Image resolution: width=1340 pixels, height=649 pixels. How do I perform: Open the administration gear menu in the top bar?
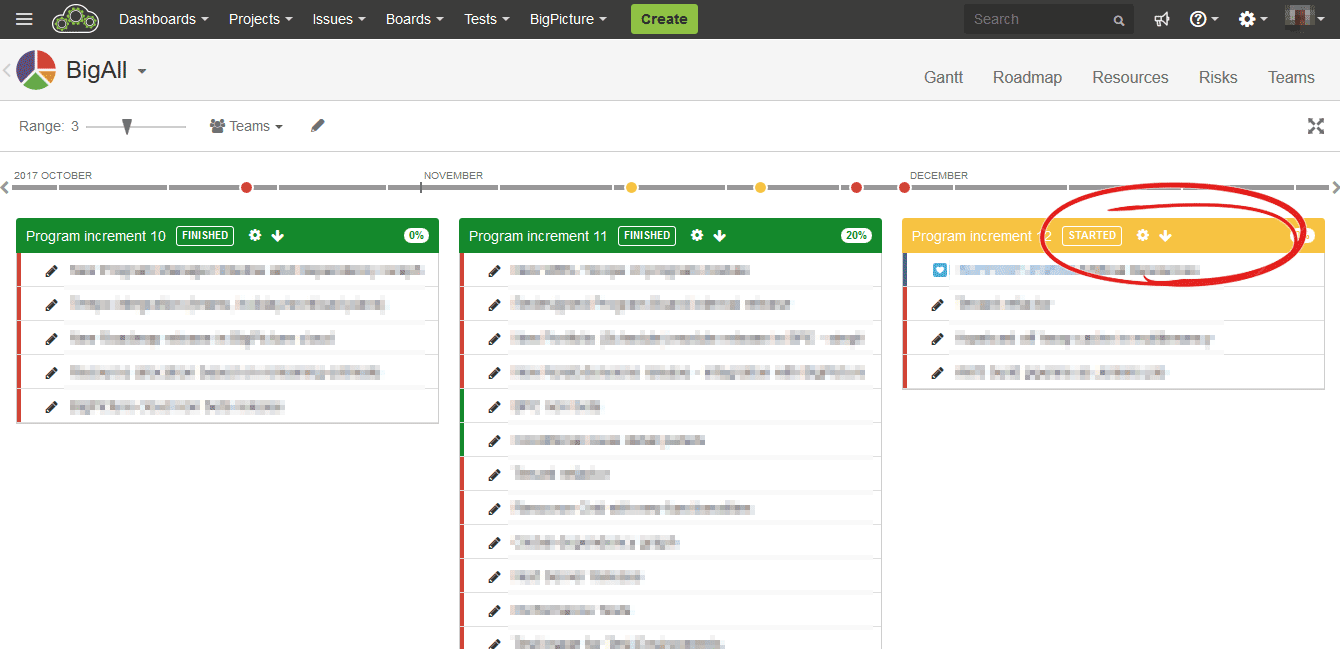(x=1252, y=19)
